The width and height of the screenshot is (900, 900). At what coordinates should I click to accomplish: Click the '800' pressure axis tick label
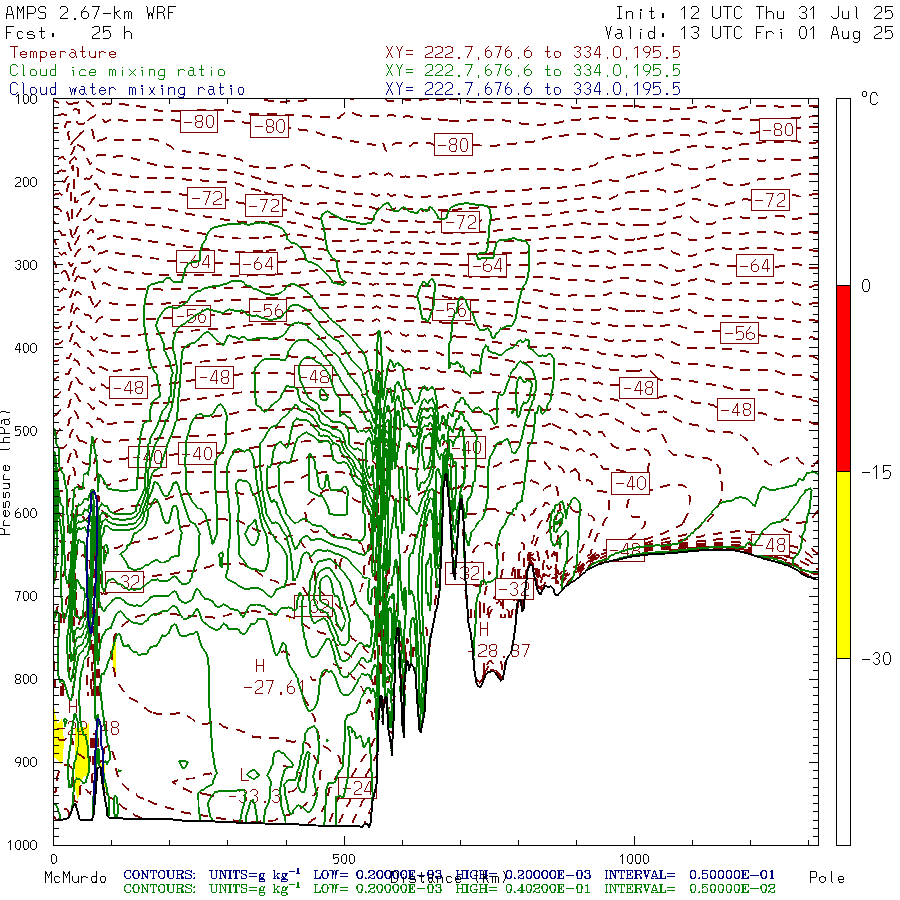[26, 679]
